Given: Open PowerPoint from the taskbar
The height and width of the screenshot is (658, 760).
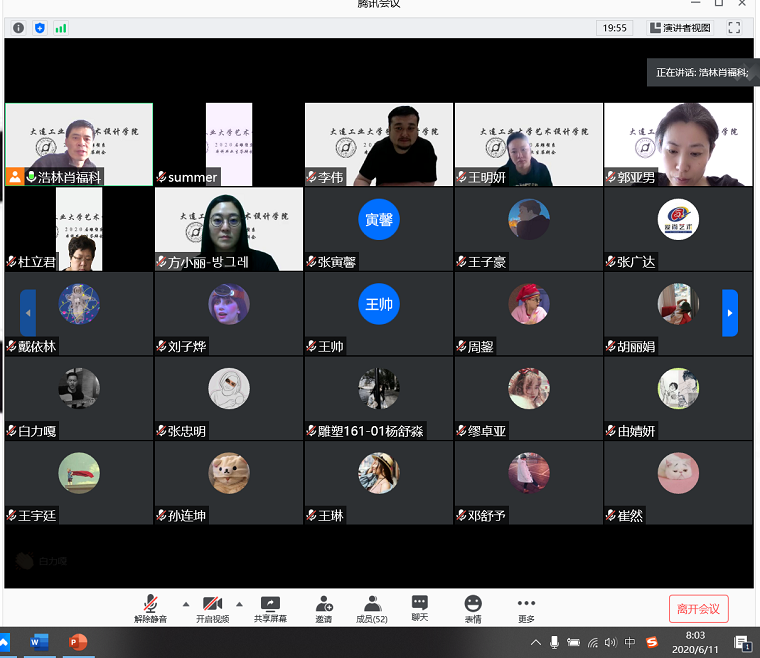Looking at the screenshot, I should pyautogui.click(x=78, y=642).
